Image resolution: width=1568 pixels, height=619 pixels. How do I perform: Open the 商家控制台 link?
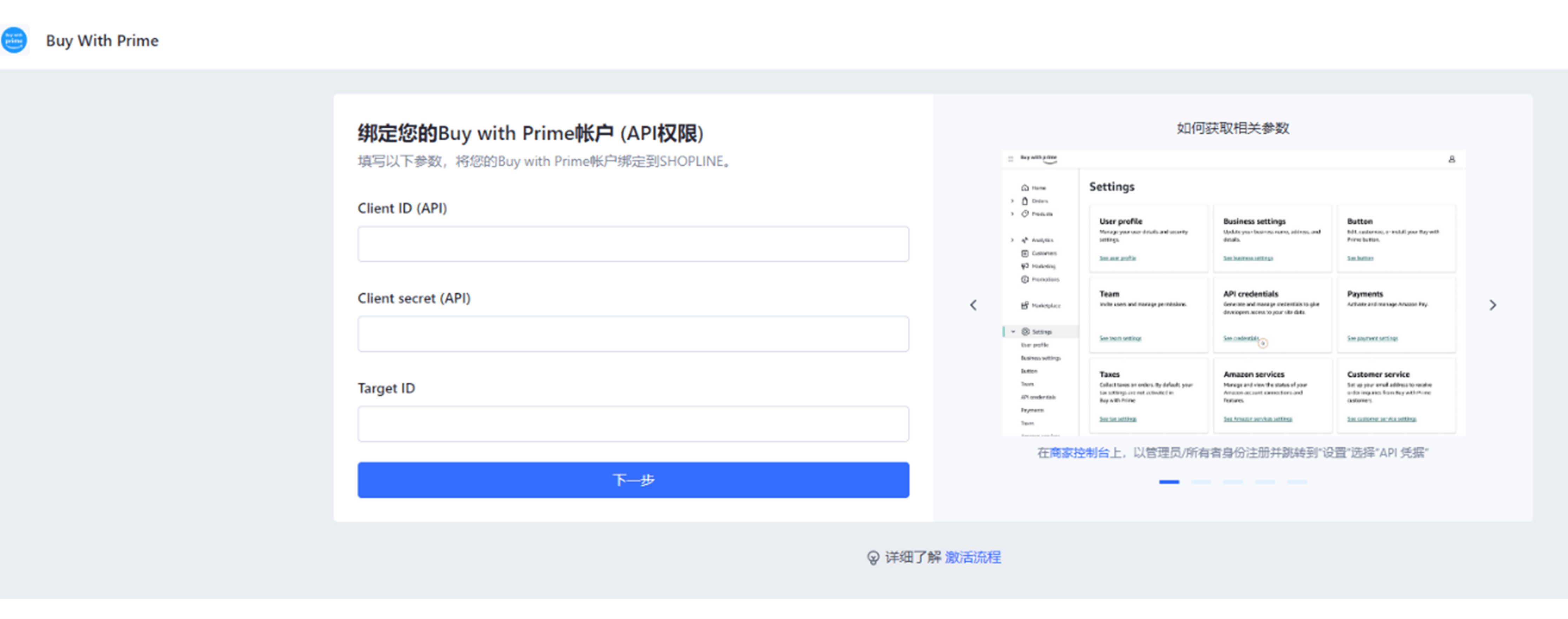(x=1080, y=453)
